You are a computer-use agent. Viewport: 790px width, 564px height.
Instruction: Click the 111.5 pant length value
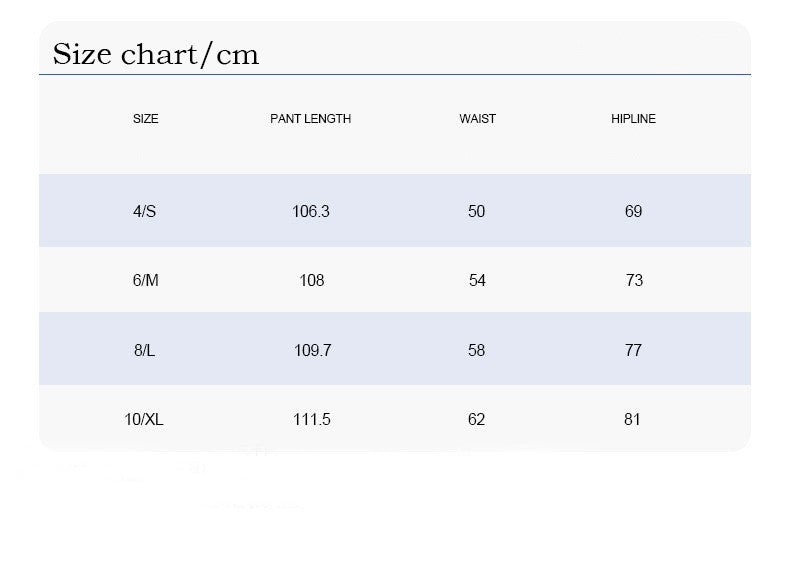[x=312, y=419]
